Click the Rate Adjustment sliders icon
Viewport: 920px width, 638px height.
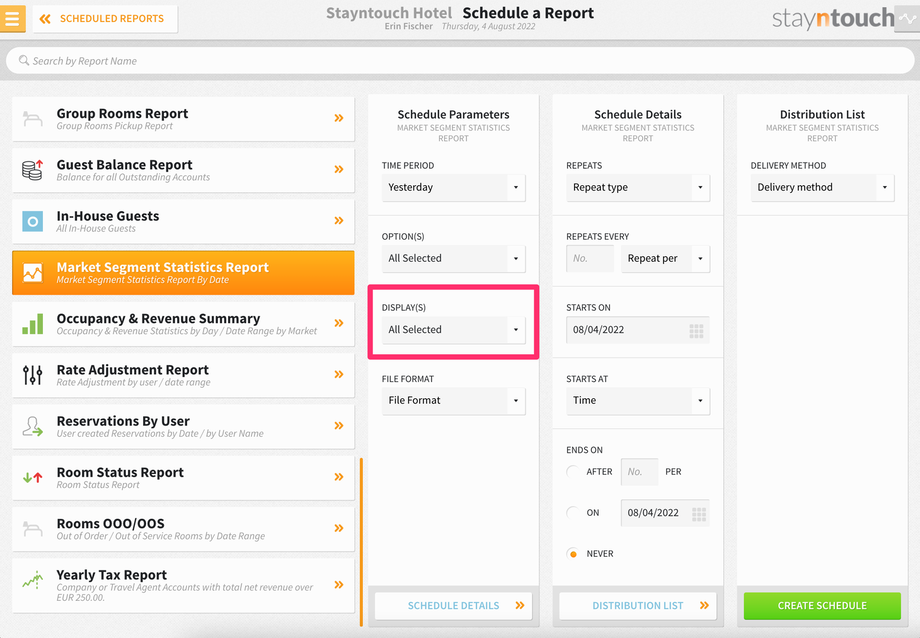(x=33, y=375)
